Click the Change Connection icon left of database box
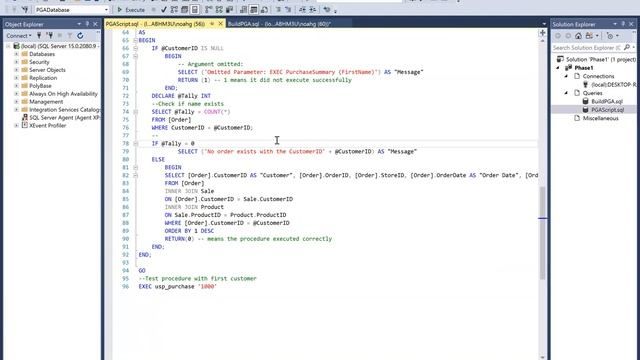This screenshot has height=360, width=640. click(x=25, y=9)
